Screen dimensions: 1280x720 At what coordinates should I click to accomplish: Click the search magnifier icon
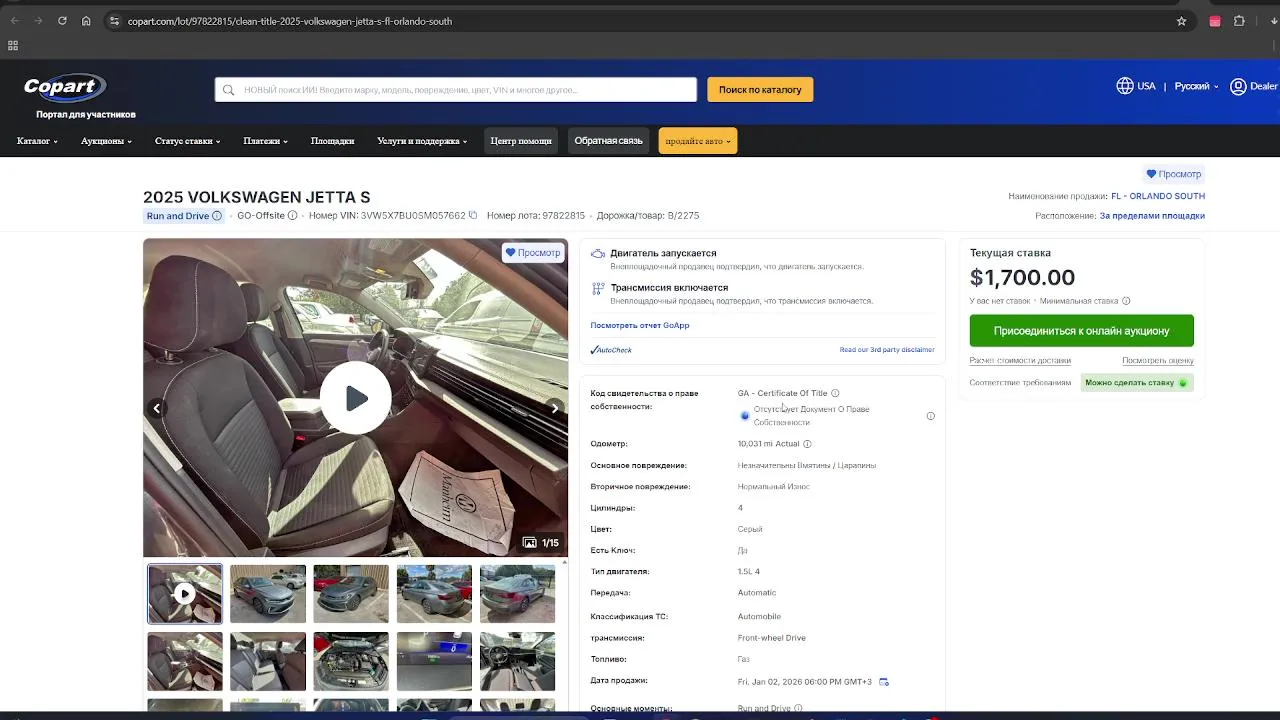(x=229, y=90)
